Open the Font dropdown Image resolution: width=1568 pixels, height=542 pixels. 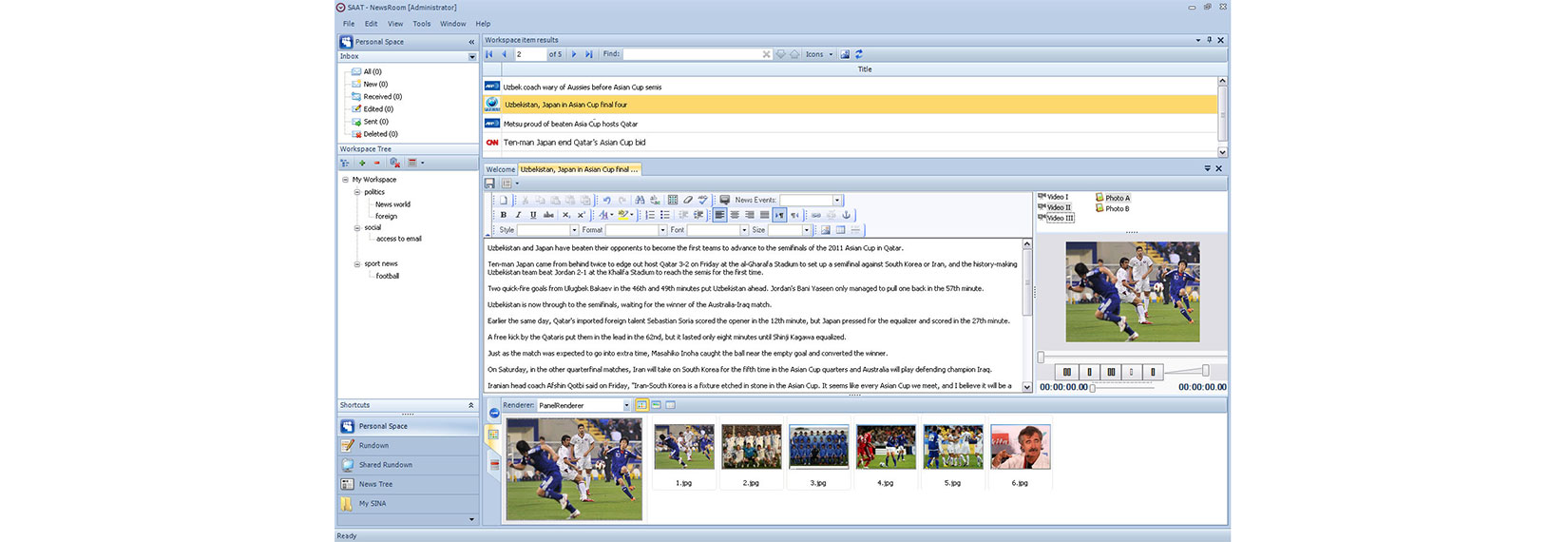(744, 230)
